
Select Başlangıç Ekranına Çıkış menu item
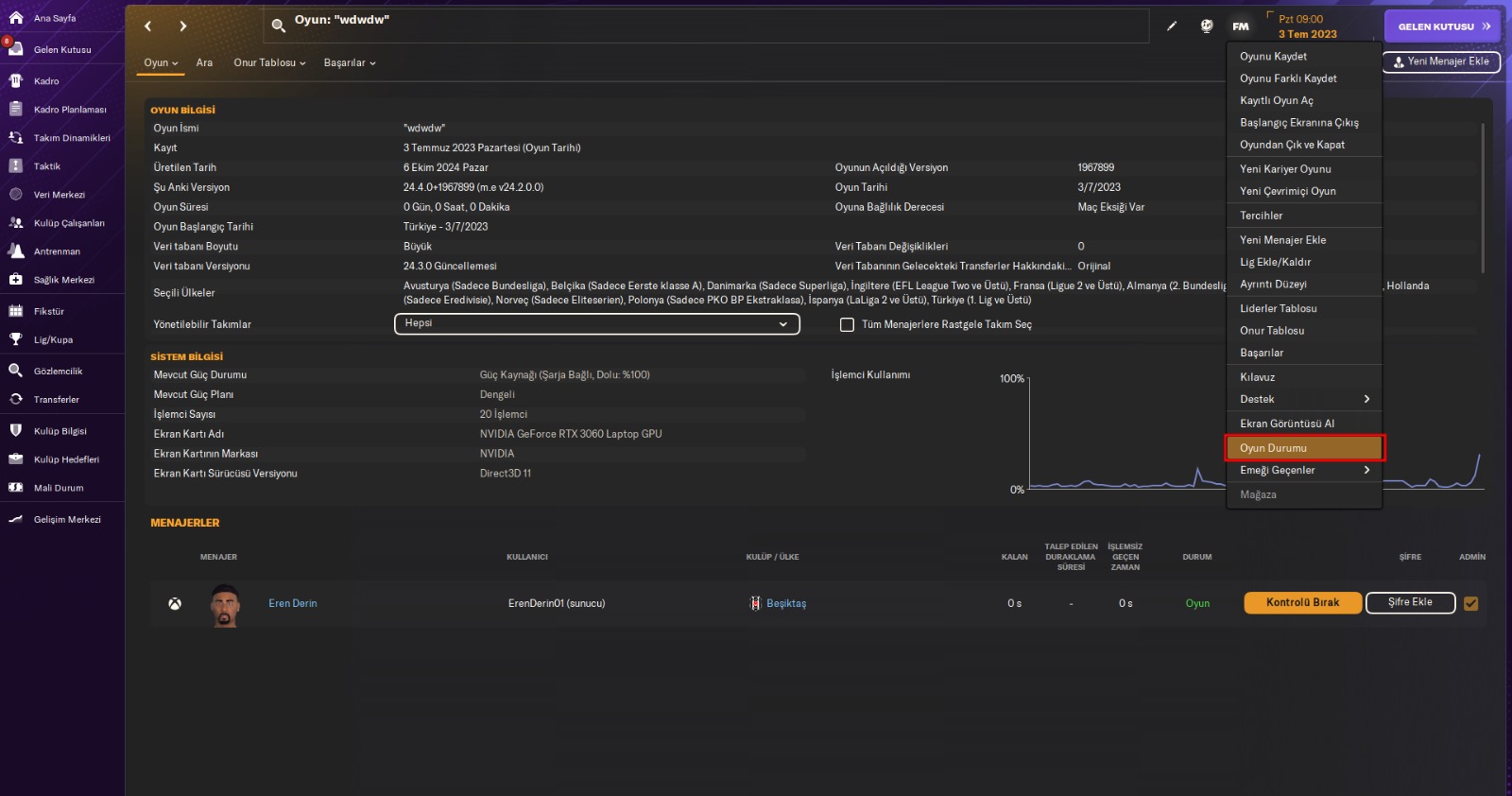1304,123
